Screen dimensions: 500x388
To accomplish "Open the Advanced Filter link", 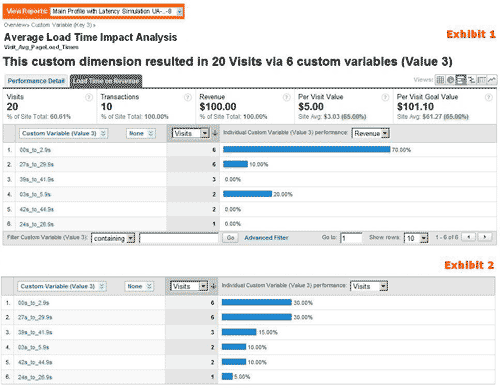I will (266, 238).
